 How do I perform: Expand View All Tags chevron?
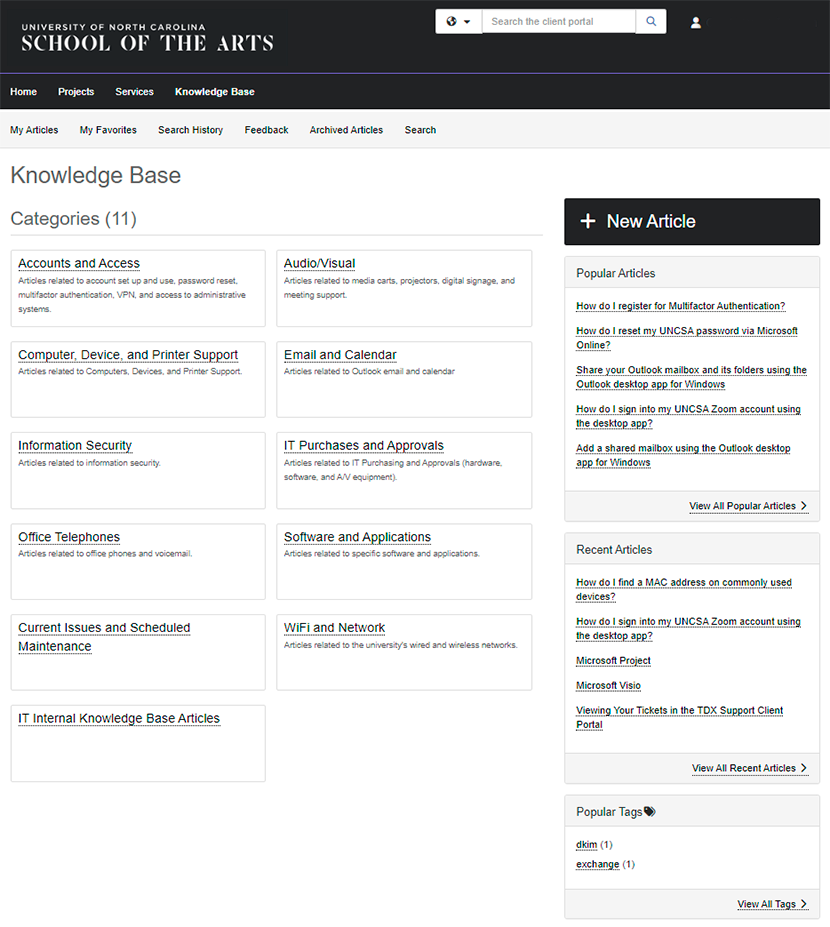pyautogui.click(x=805, y=903)
